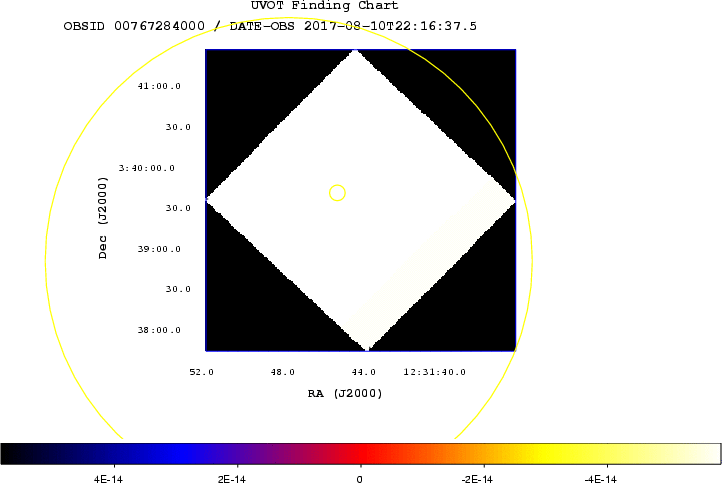Viewport: 722px width, 483px height.
Task: Click the small yellow source circle
Action: (x=338, y=193)
